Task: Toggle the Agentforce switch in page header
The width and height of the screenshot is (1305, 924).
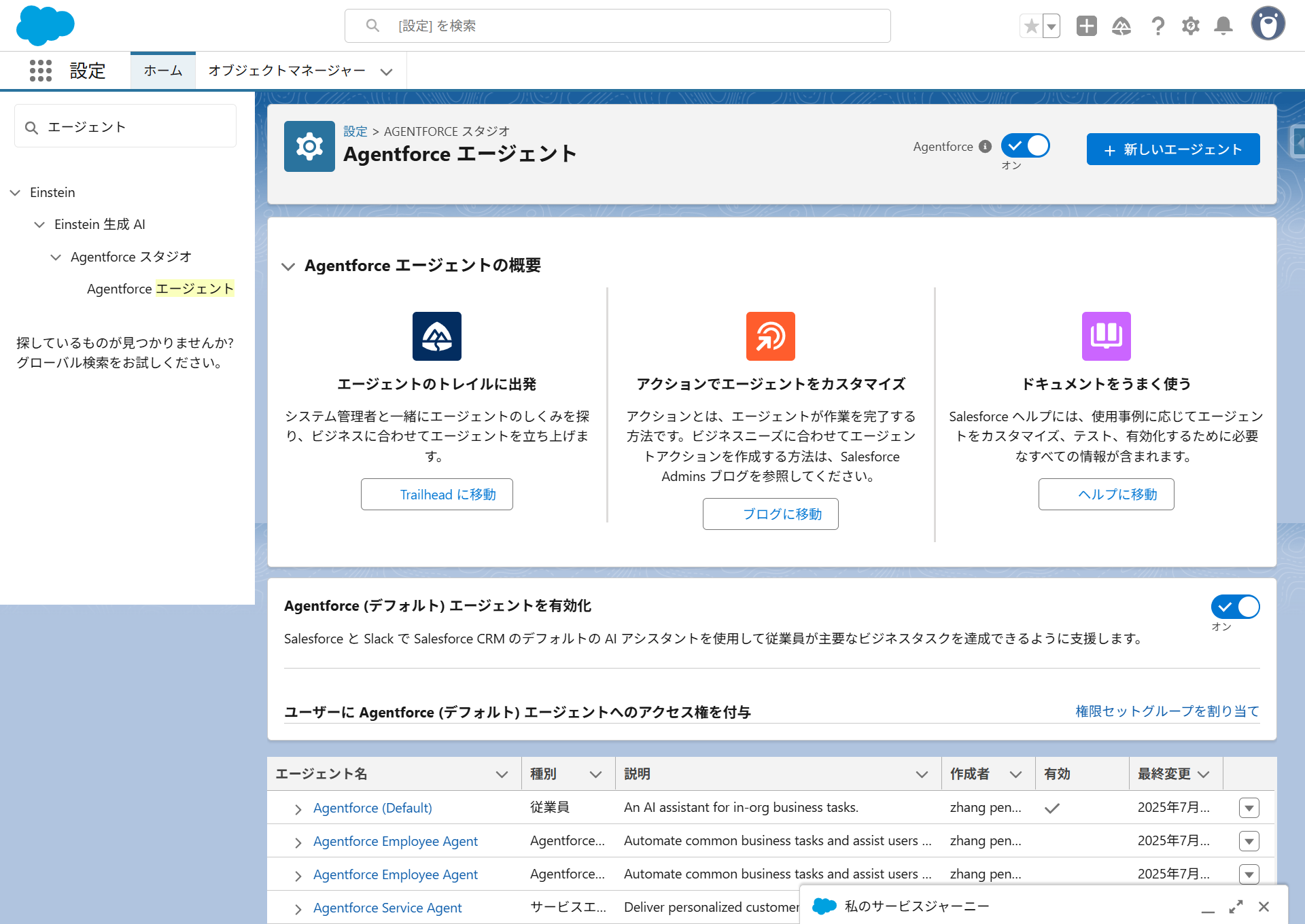Action: click(x=1025, y=145)
